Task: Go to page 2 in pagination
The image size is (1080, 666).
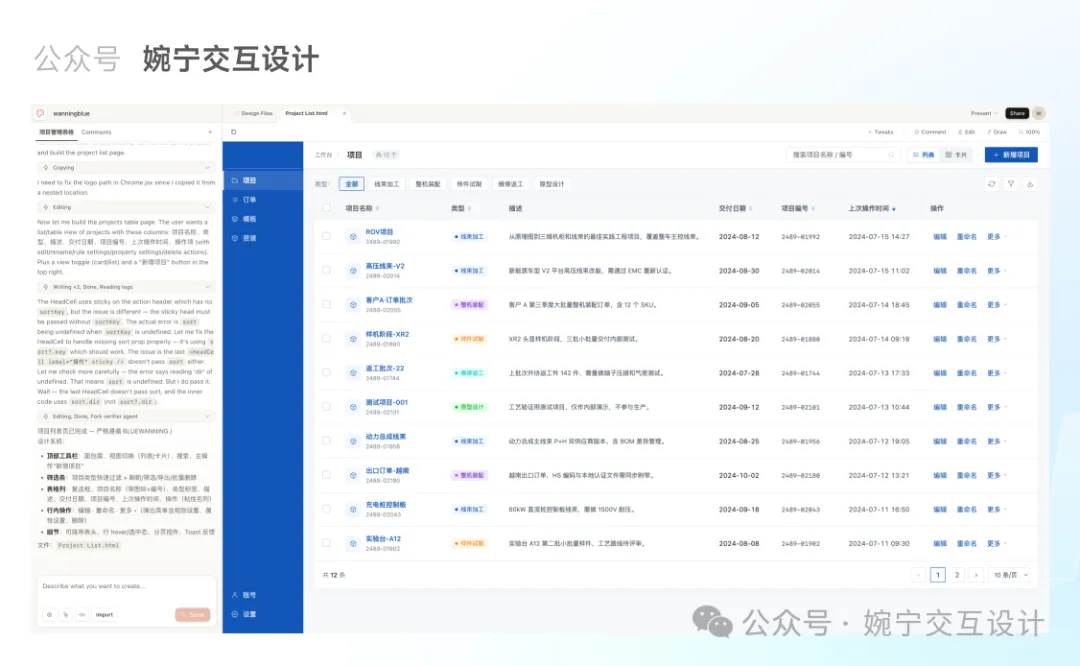Action: [x=957, y=575]
